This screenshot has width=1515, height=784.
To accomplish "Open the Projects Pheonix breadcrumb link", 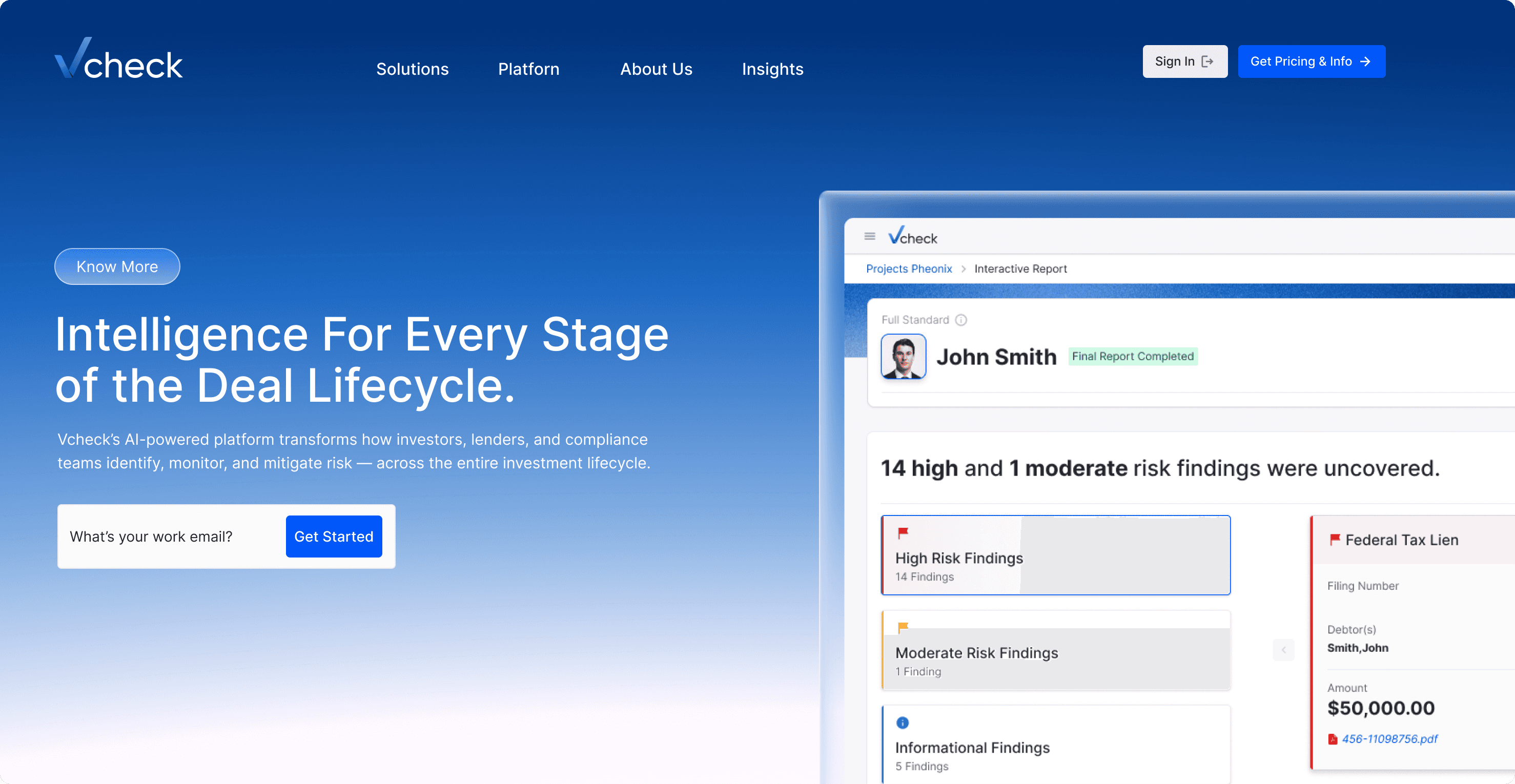I will (x=909, y=269).
